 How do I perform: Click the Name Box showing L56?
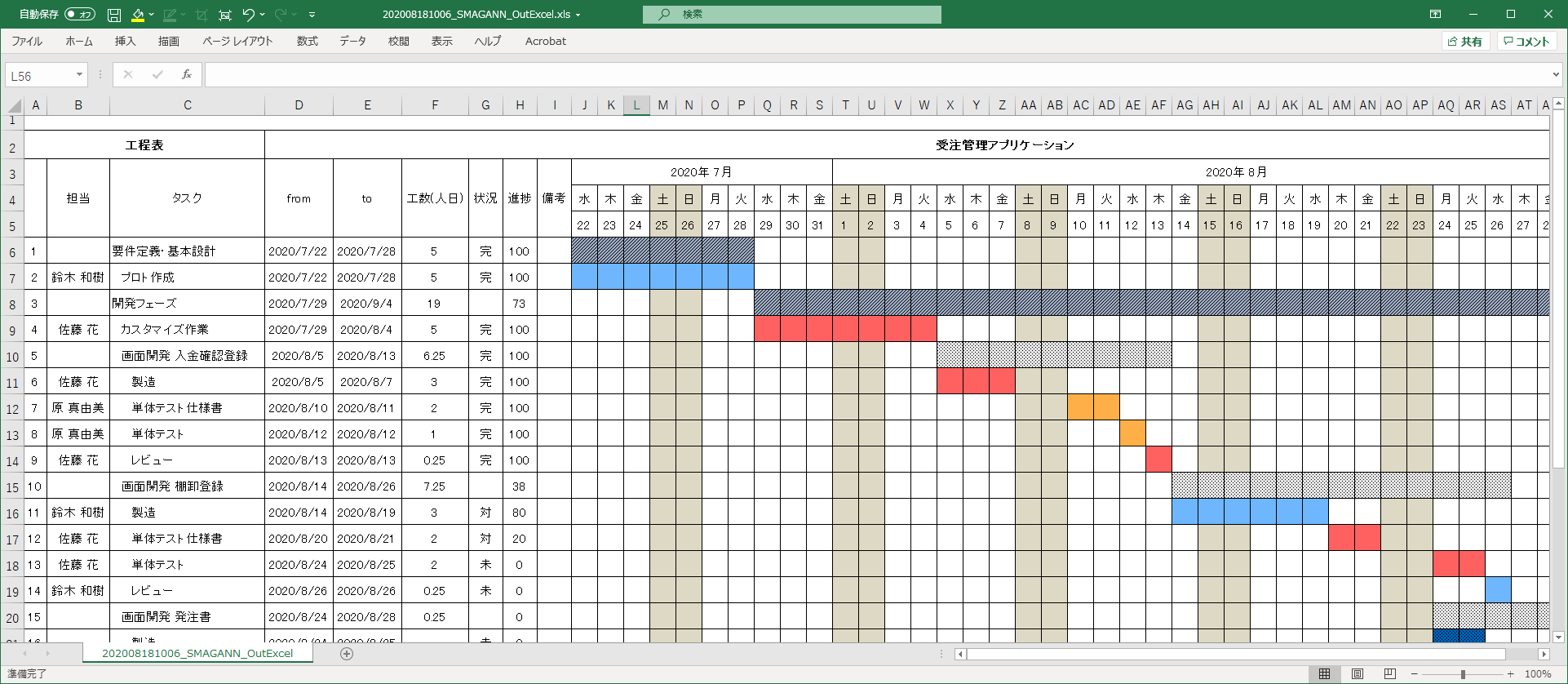point(39,76)
